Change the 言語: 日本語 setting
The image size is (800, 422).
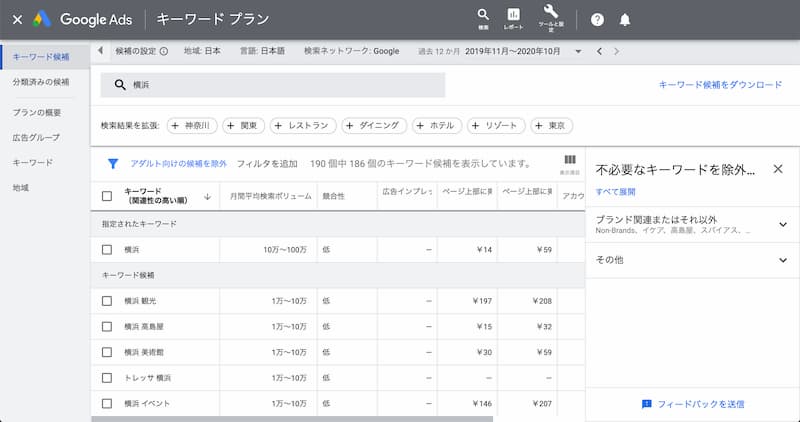click(262, 51)
